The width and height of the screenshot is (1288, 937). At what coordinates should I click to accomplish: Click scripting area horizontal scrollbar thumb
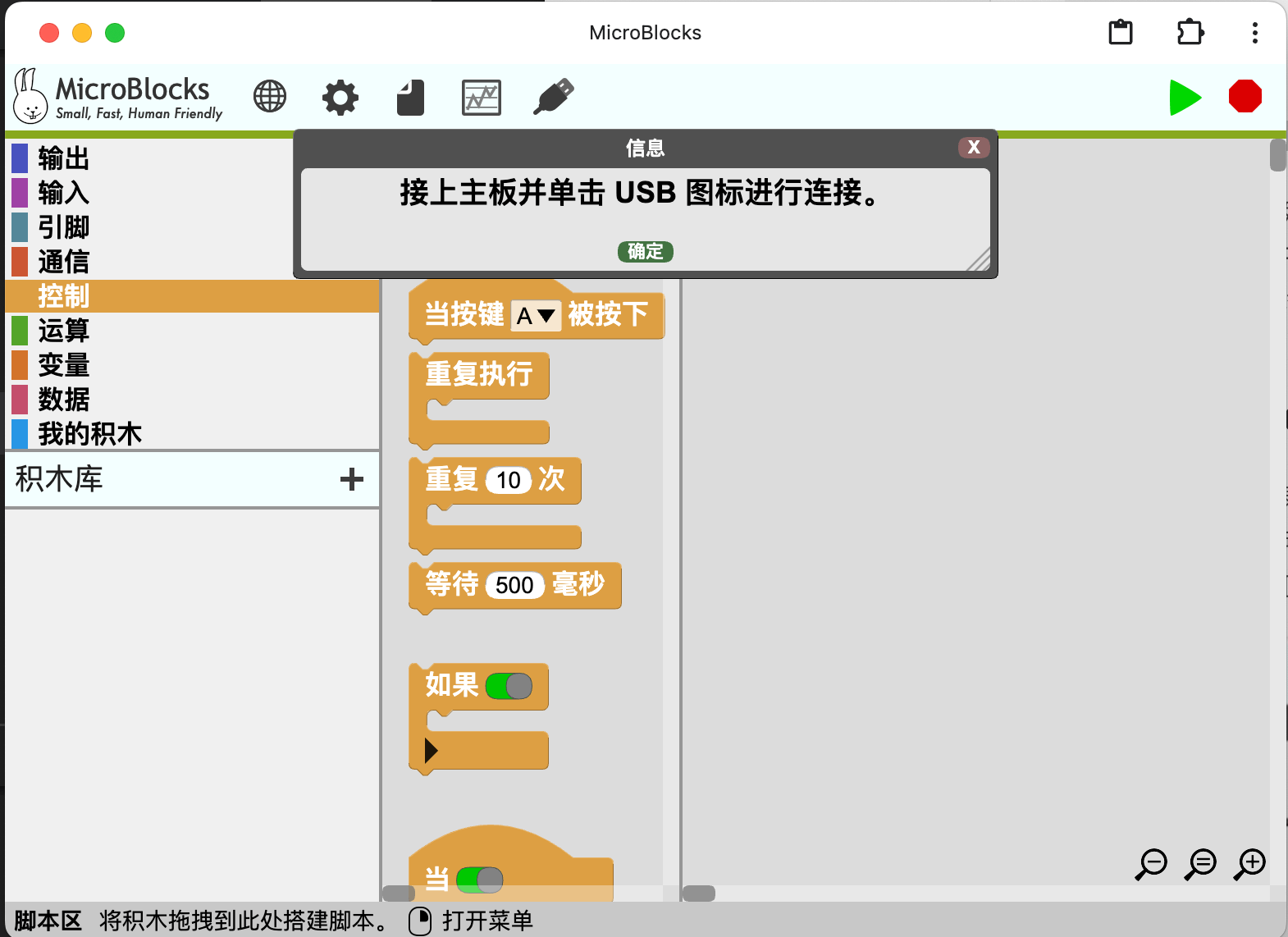coord(699,893)
